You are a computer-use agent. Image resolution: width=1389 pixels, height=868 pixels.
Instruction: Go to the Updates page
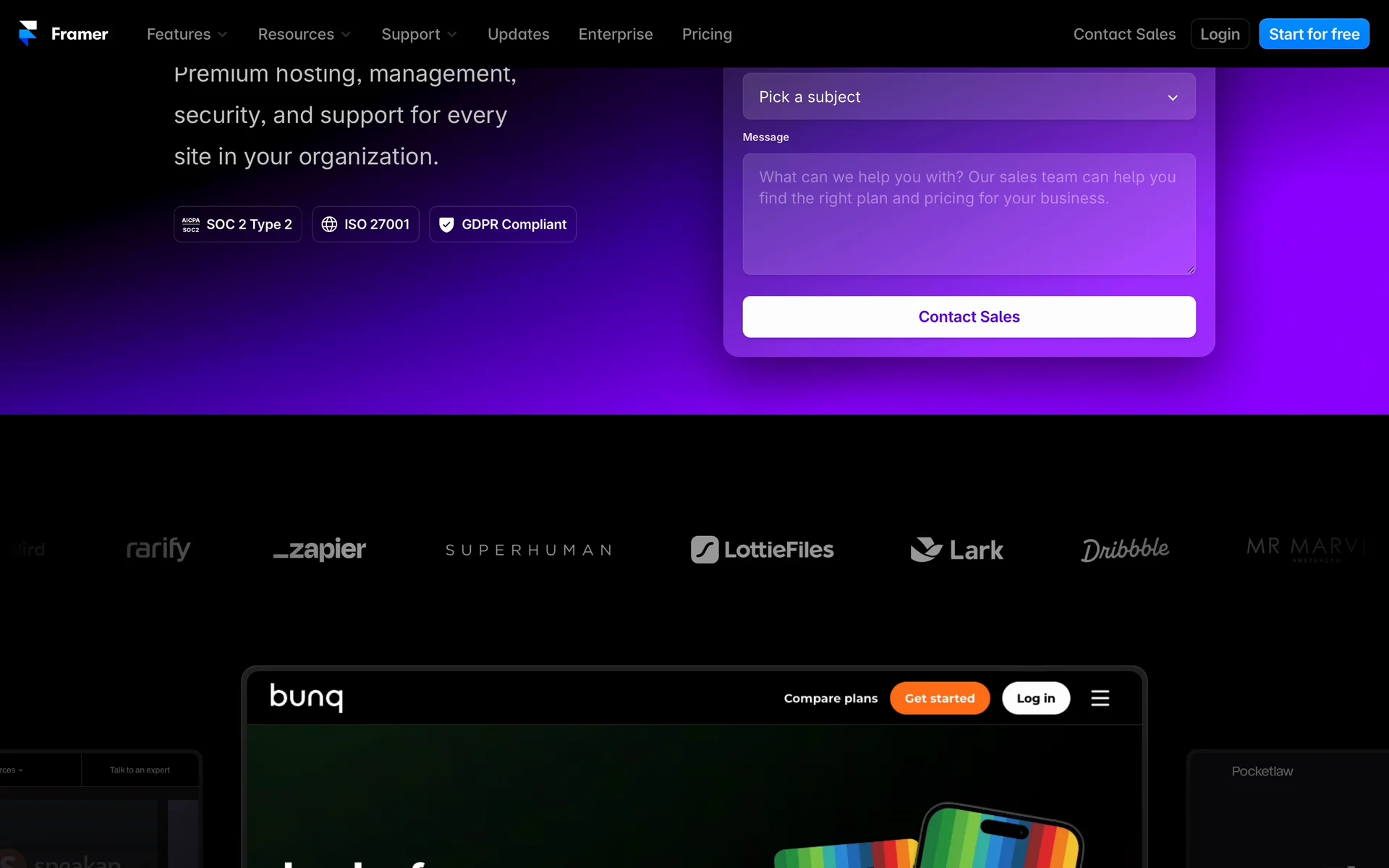coord(518,34)
